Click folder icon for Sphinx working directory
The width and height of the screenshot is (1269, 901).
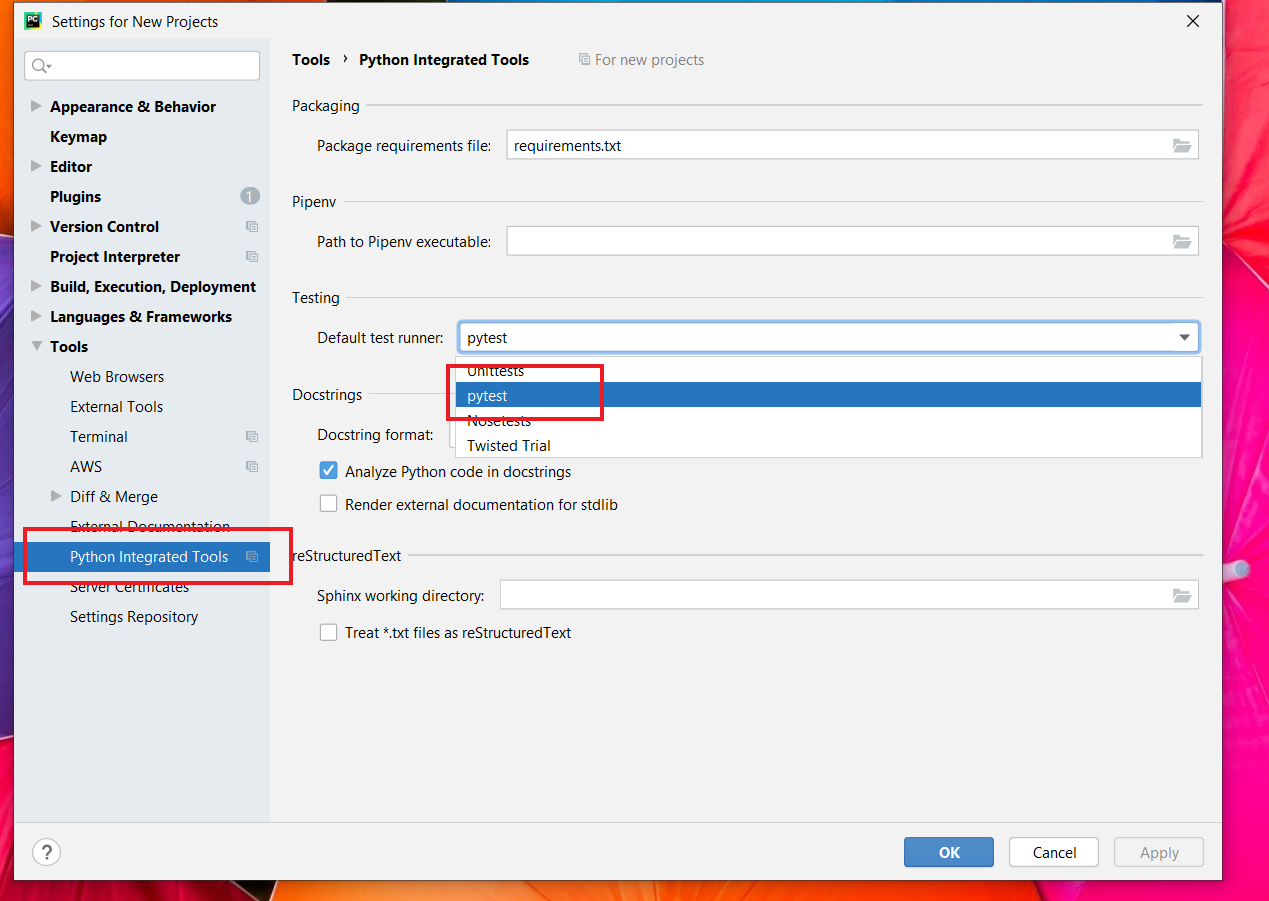point(1181,596)
